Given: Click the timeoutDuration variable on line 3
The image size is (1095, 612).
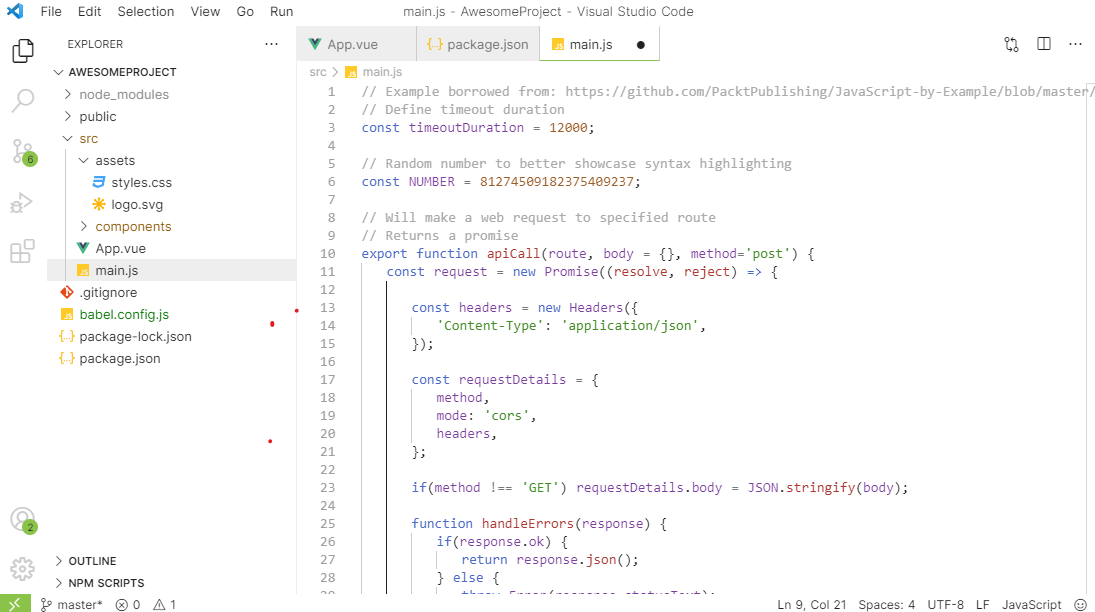Looking at the screenshot, I should tap(466, 128).
